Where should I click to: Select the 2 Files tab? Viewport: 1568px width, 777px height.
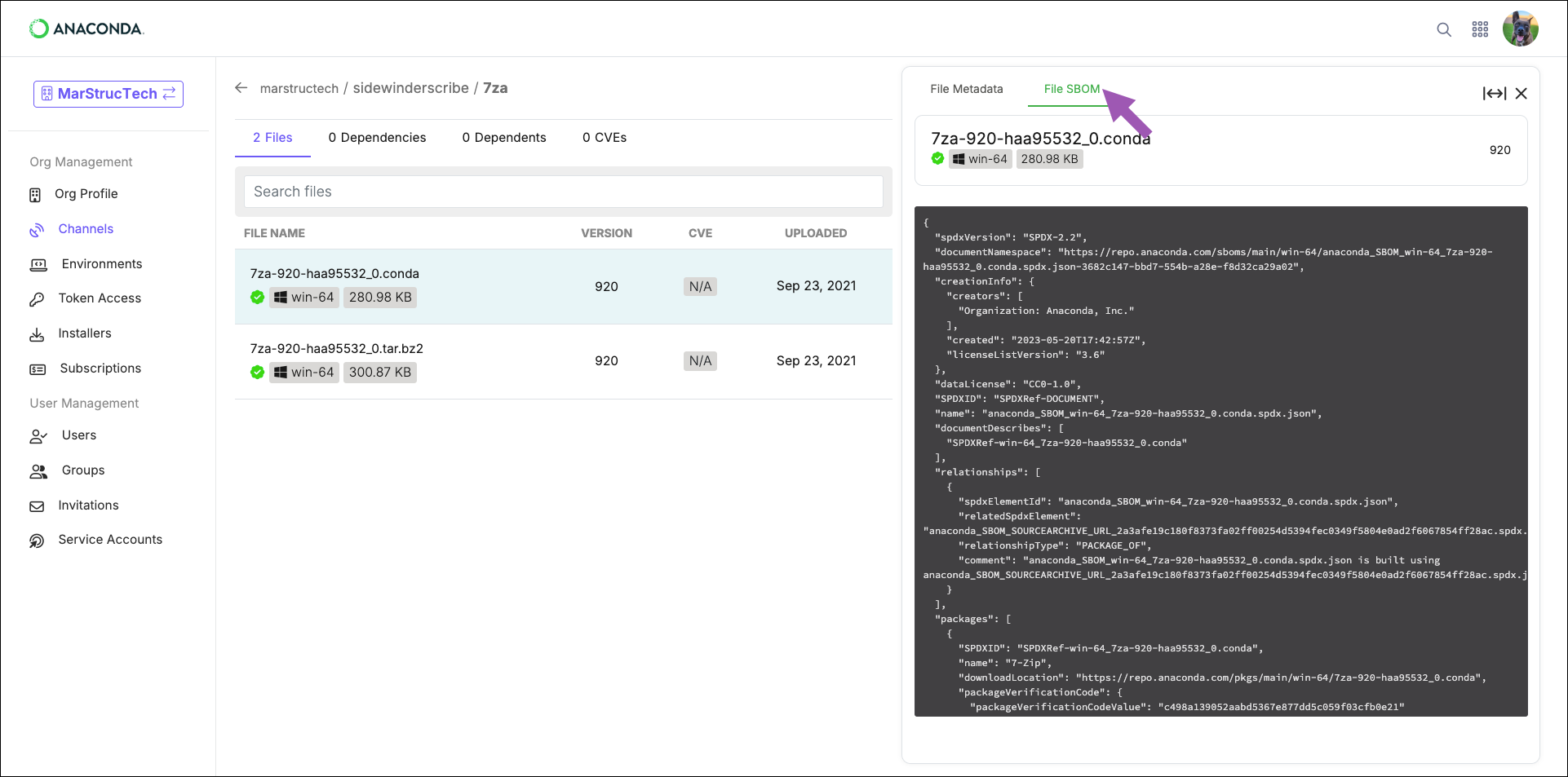(x=272, y=138)
